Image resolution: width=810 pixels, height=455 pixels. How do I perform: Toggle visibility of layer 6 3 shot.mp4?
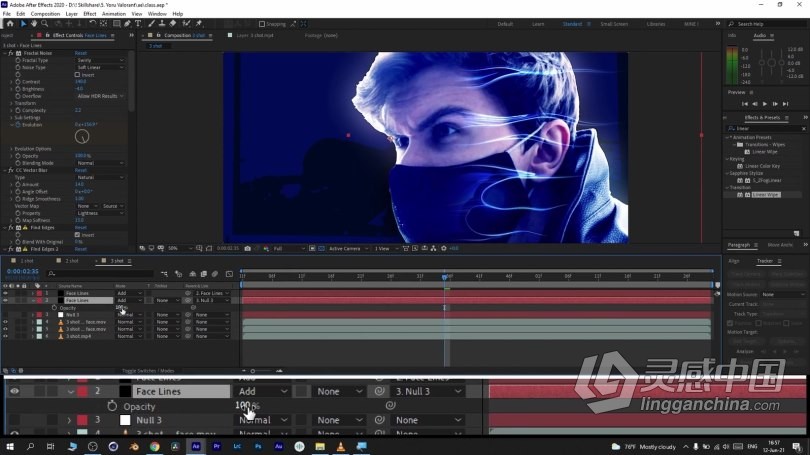tap(6, 336)
